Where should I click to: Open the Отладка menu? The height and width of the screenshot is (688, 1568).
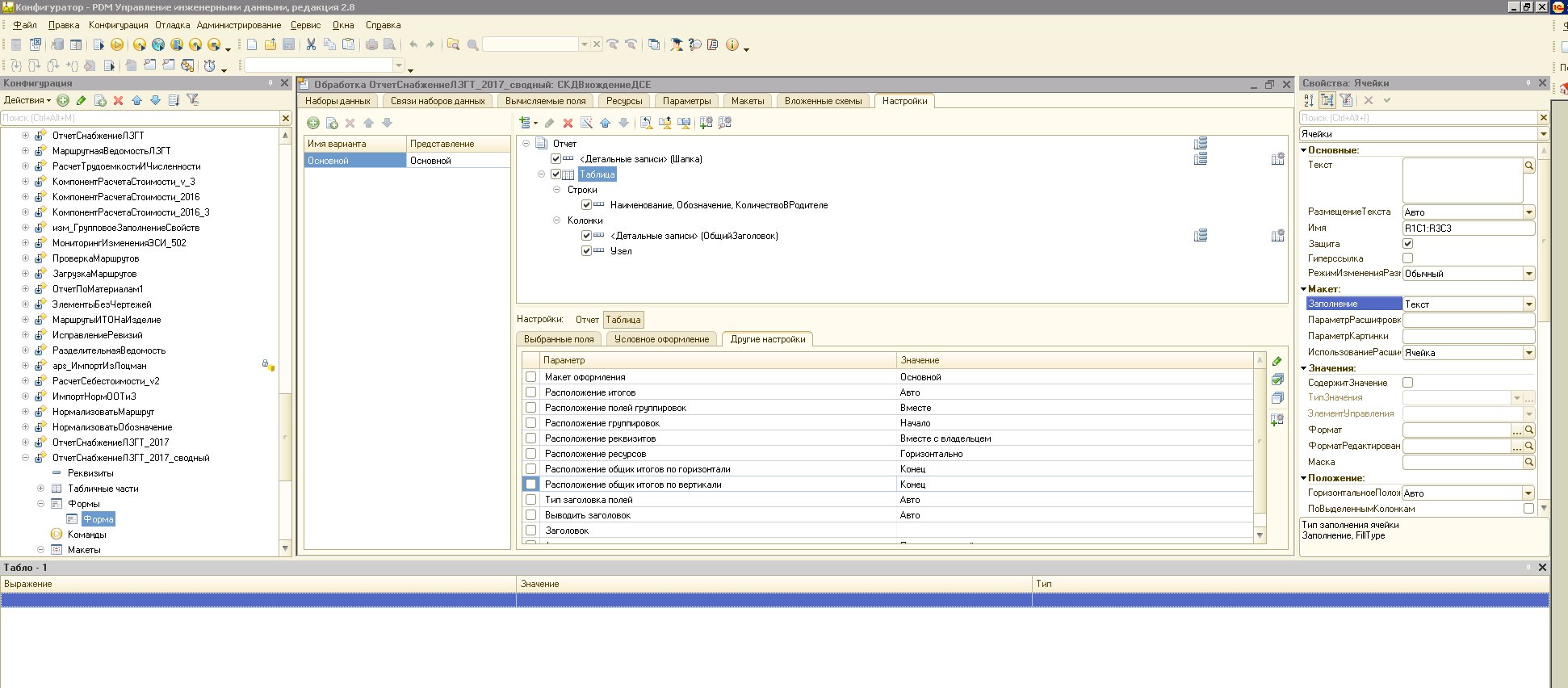172,25
